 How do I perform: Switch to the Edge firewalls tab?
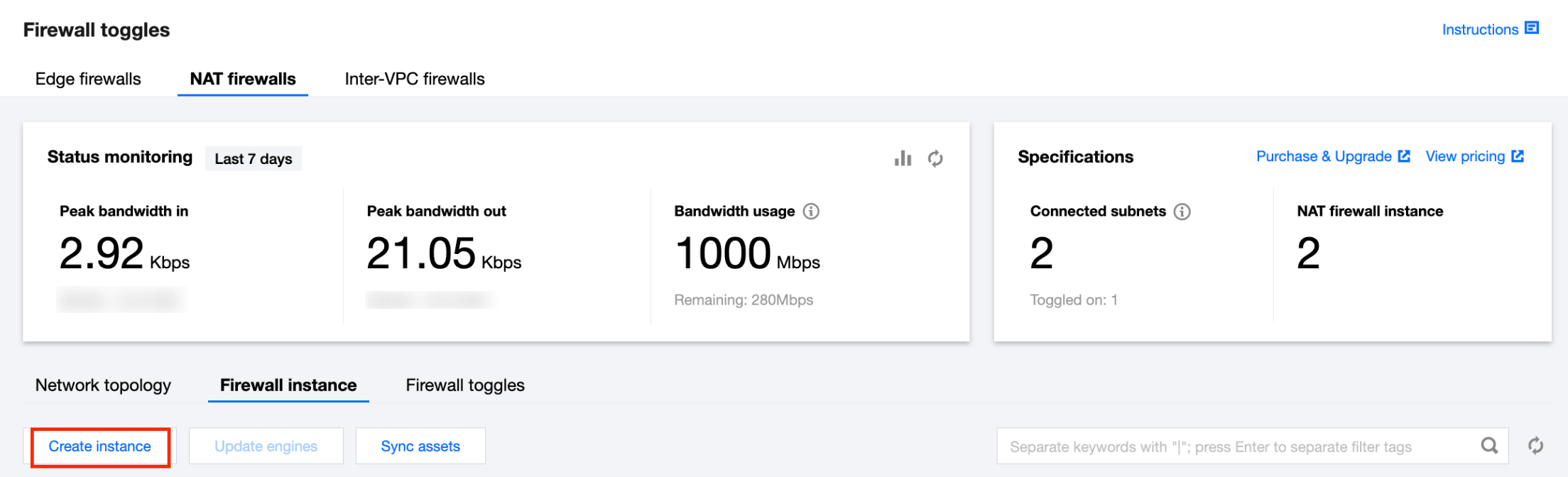(88, 79)
